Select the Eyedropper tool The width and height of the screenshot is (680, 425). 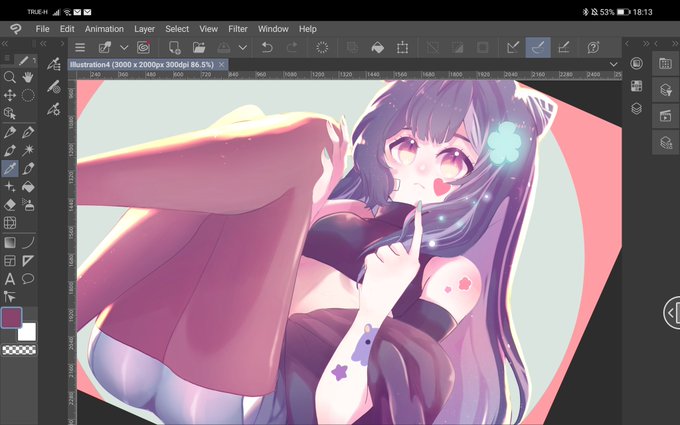(10, 169)
